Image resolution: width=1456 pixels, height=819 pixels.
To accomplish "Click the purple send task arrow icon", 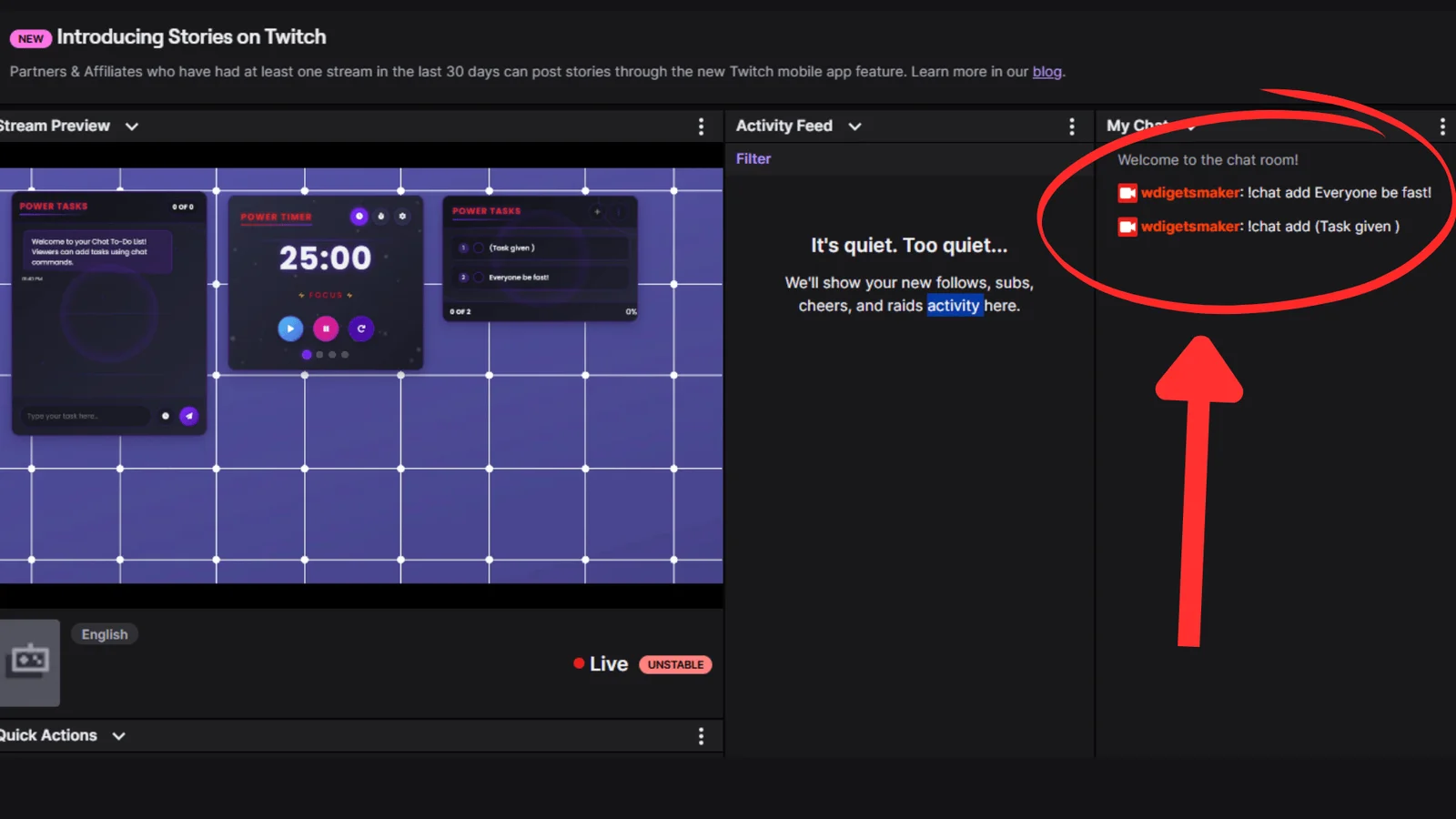I will (x=189, y=416).
